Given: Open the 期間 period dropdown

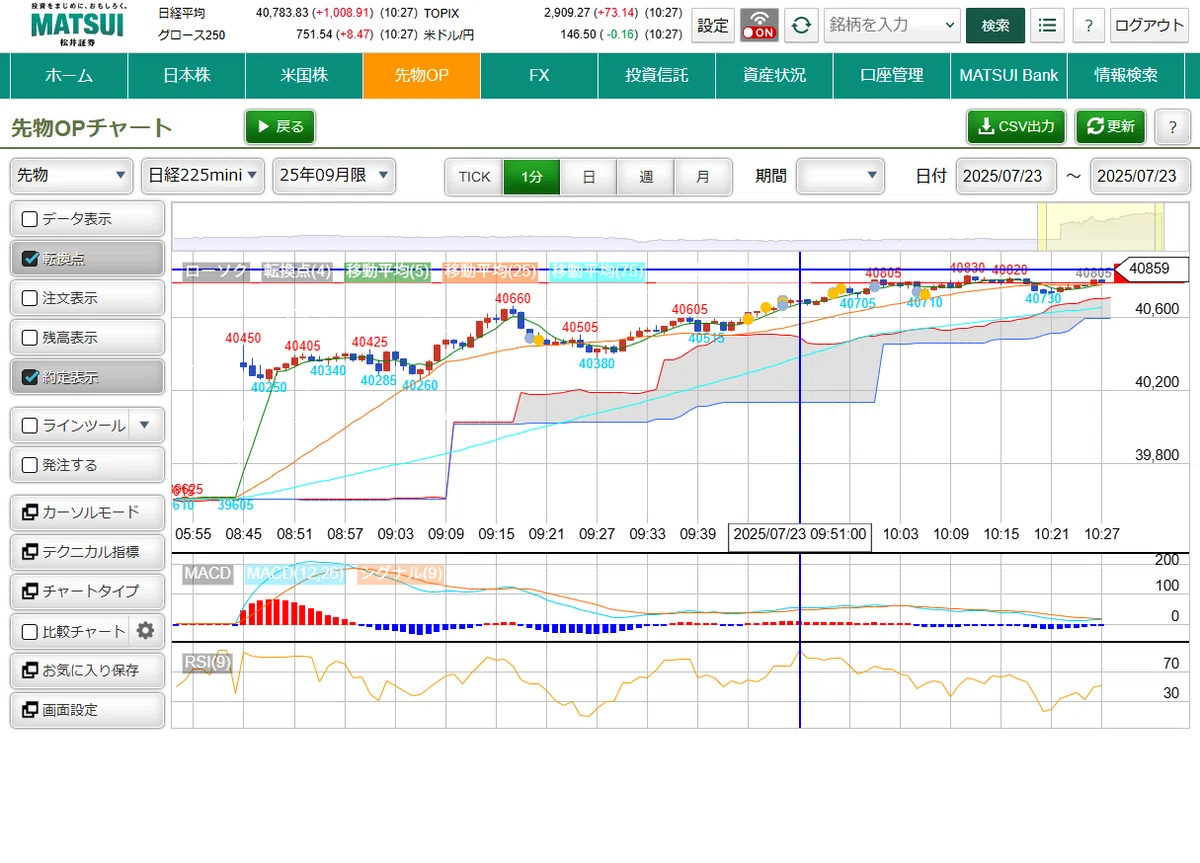Looking at the screenshot, I should click(841, 175).
